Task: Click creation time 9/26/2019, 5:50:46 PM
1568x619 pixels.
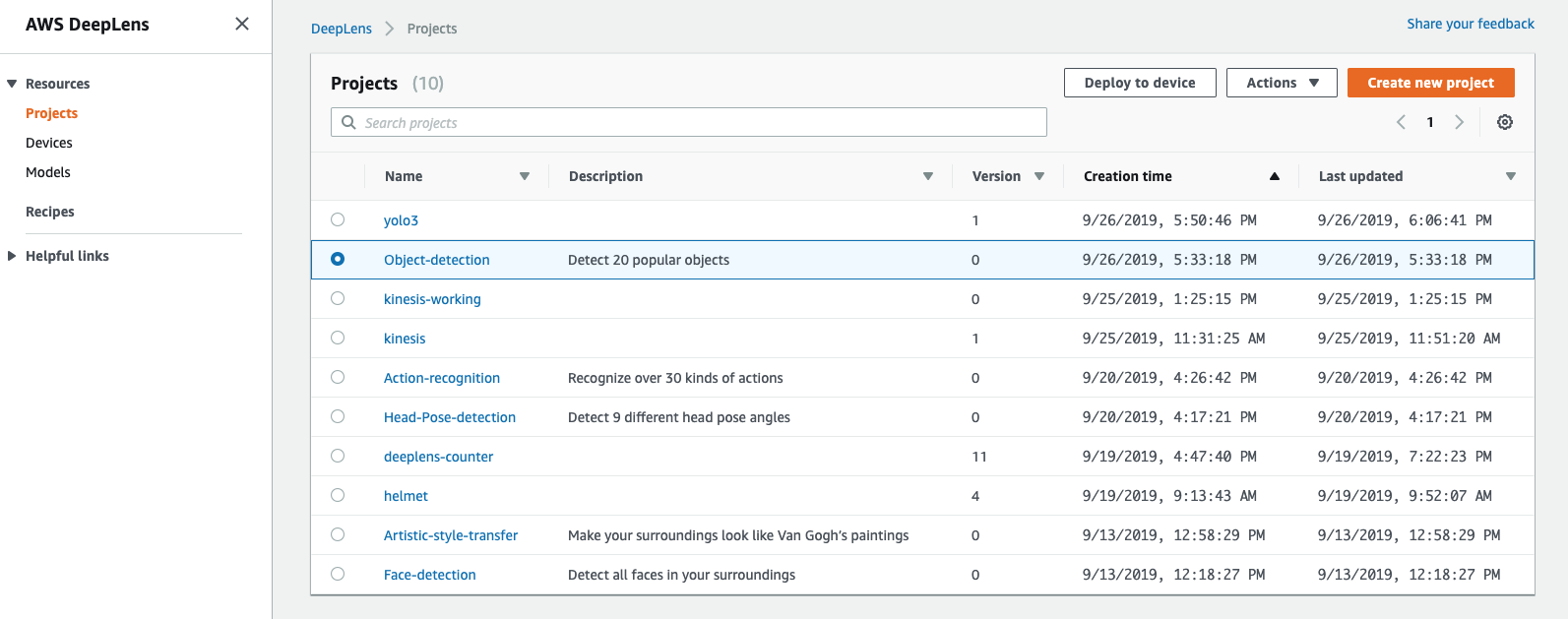Action: [1169, 220]
